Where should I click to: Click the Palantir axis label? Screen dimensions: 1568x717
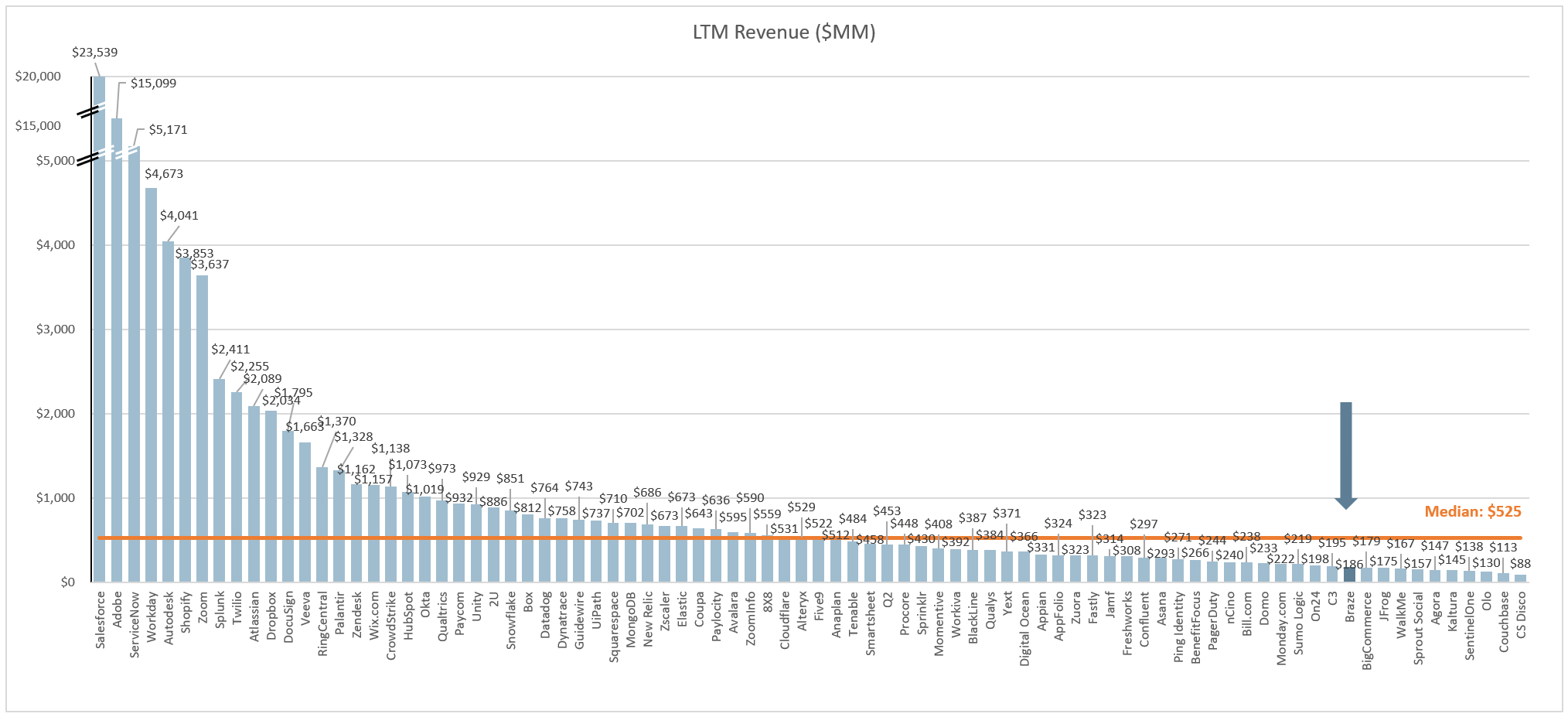click(339, 613)
